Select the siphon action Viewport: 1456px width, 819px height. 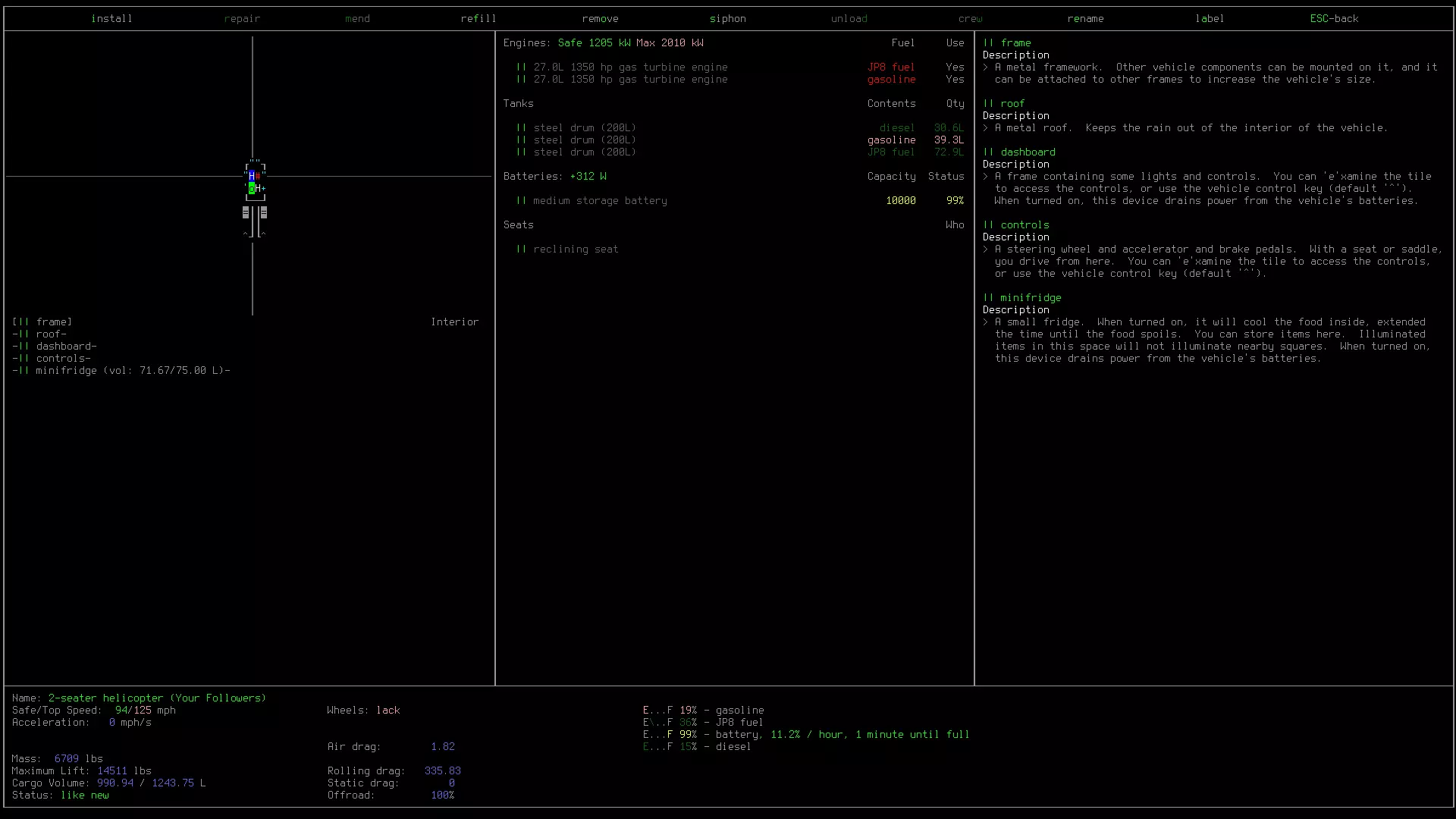[x=727, y=18]
